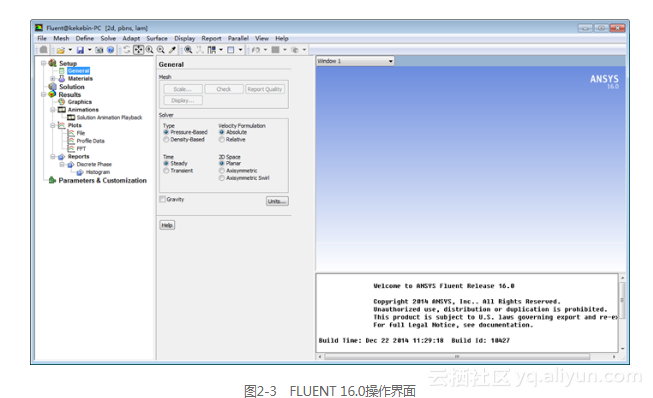Select Absolute velocity formulation
The height and width of the screenshot is (398, 653).
(222, 132)
